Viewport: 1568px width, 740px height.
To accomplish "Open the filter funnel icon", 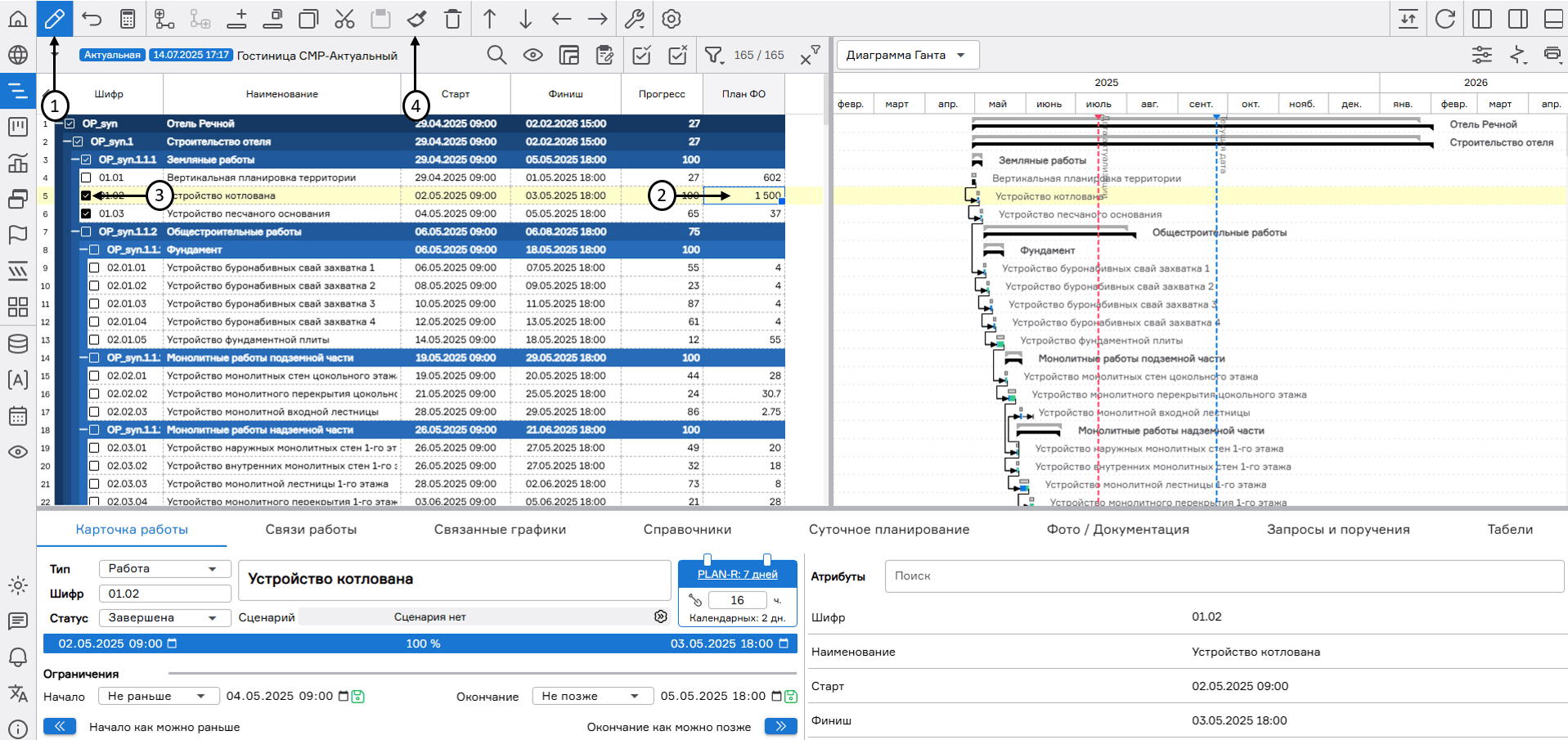I will (714, 55).
